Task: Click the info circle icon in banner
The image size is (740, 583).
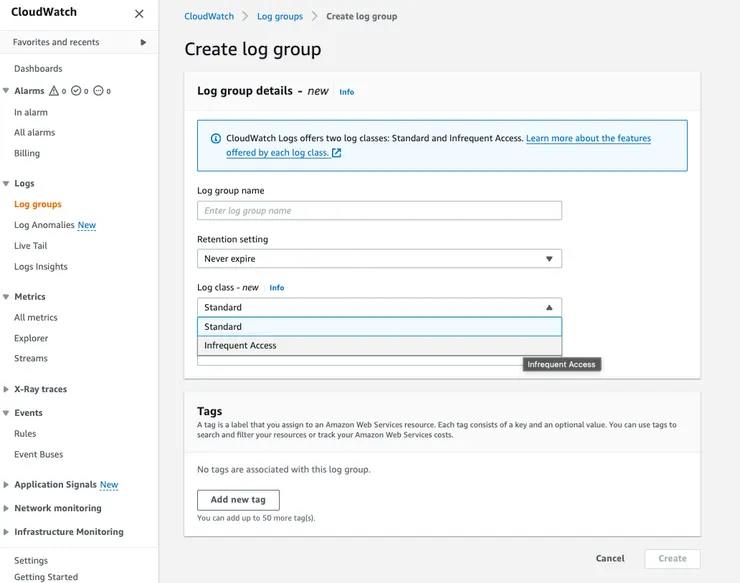Action: [x=216, y=139]
